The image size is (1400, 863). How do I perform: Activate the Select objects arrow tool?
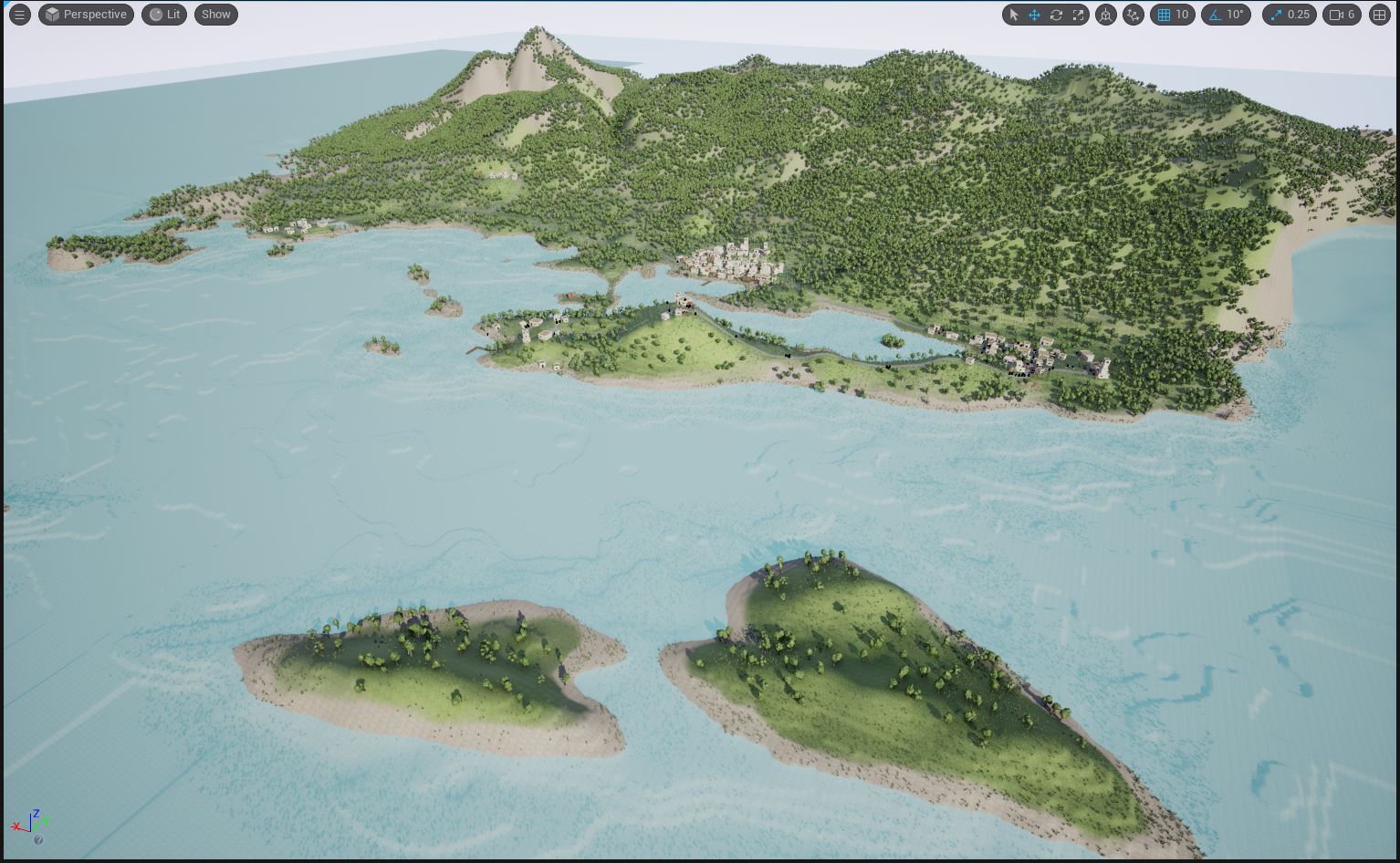[x=1013, y=15]
